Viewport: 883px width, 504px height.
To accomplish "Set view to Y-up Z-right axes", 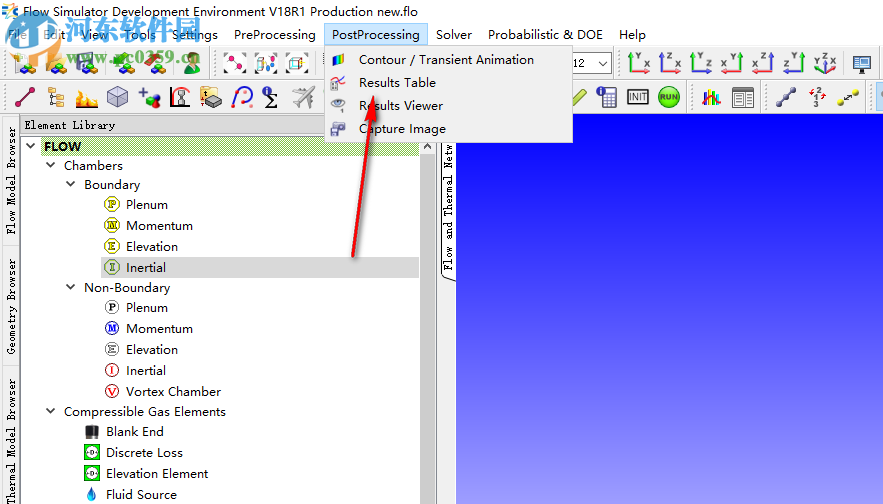I will [701, 63].
